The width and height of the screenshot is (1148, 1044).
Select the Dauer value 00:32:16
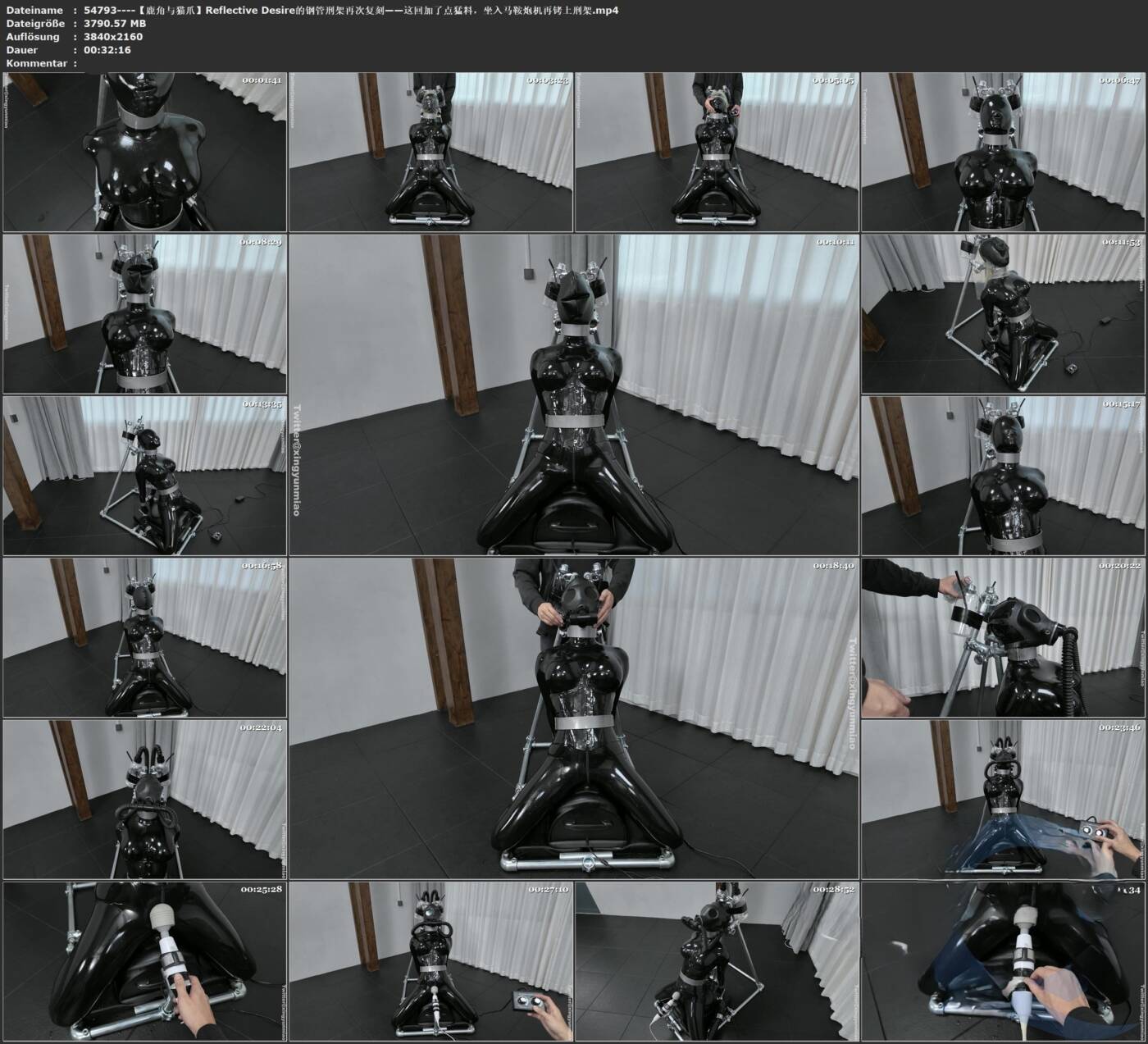(107, 49)
